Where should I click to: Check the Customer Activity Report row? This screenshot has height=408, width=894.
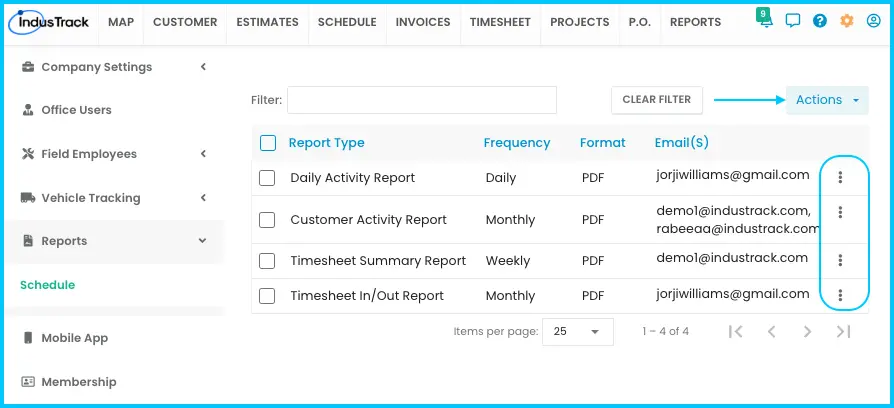click(267, 220)
